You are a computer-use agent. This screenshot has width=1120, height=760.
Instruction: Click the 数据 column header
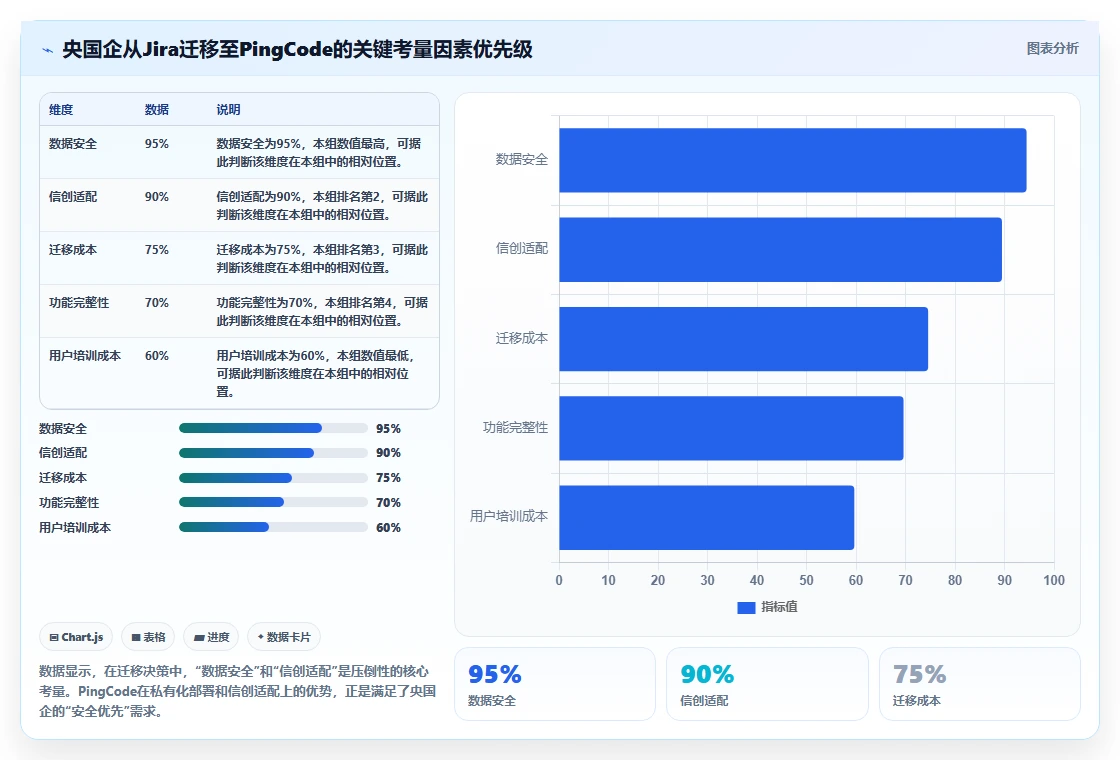tap(156, 109)
